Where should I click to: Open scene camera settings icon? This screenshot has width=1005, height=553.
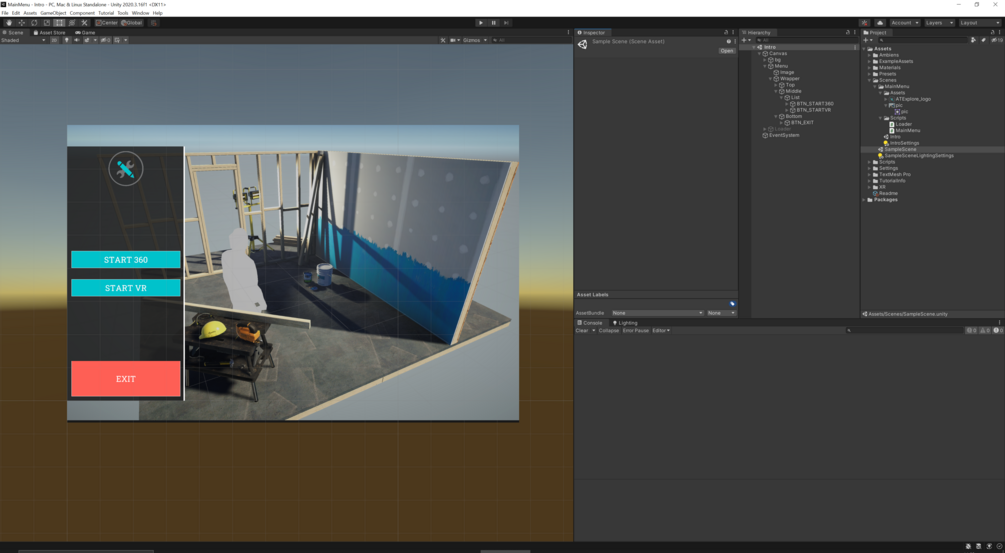tap(454, 40)
